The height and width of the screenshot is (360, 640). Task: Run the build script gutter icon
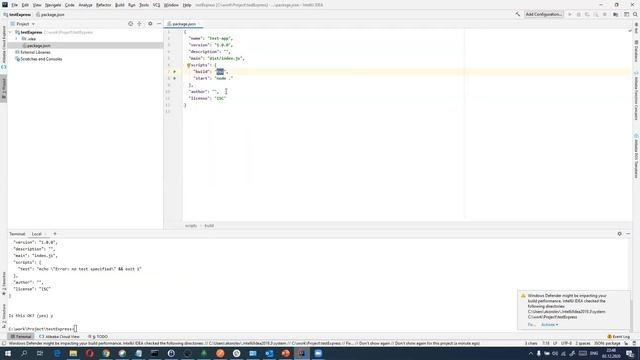(x=174, y=72)
